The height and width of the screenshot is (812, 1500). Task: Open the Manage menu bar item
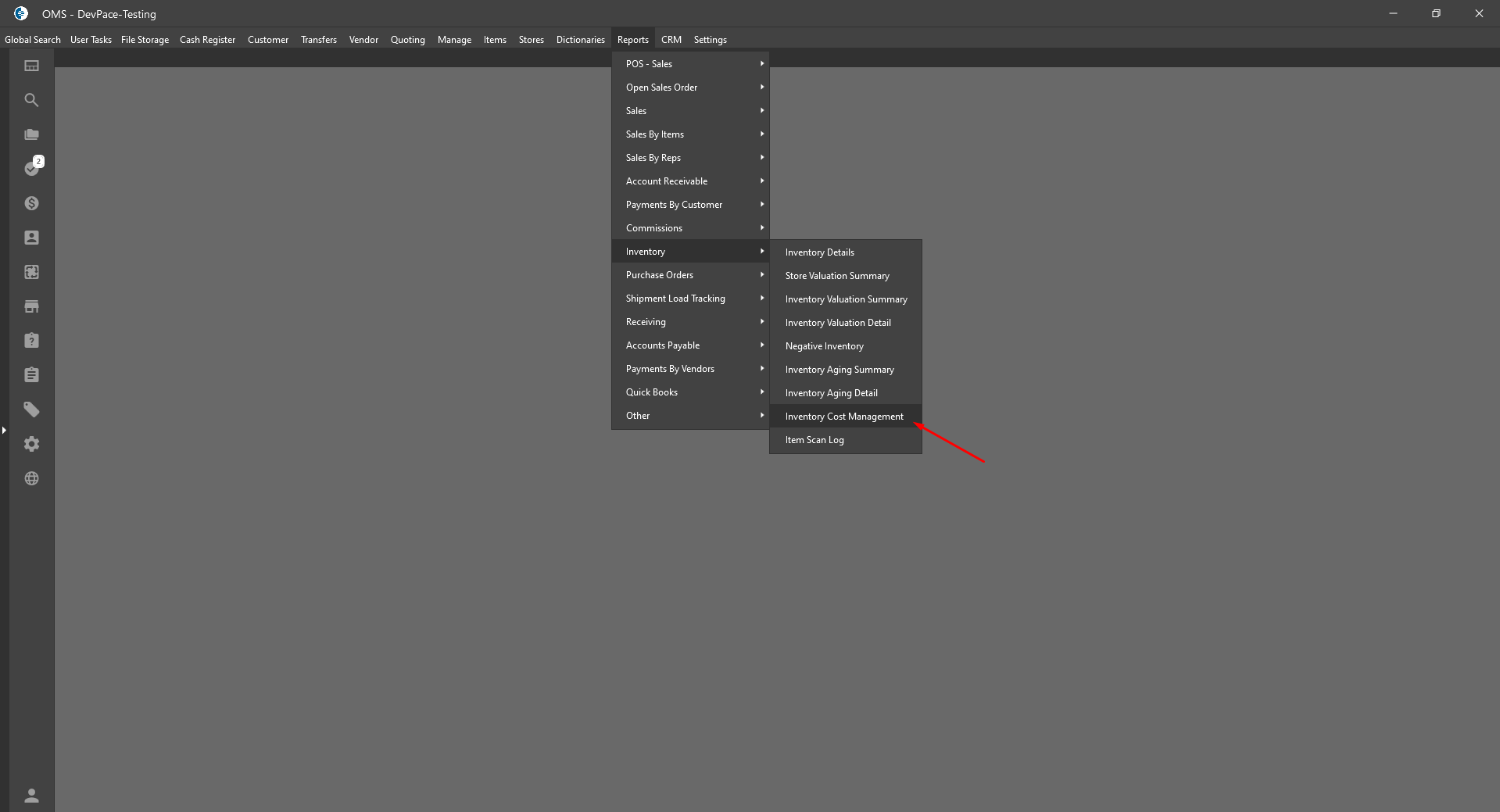click(454, 40)
